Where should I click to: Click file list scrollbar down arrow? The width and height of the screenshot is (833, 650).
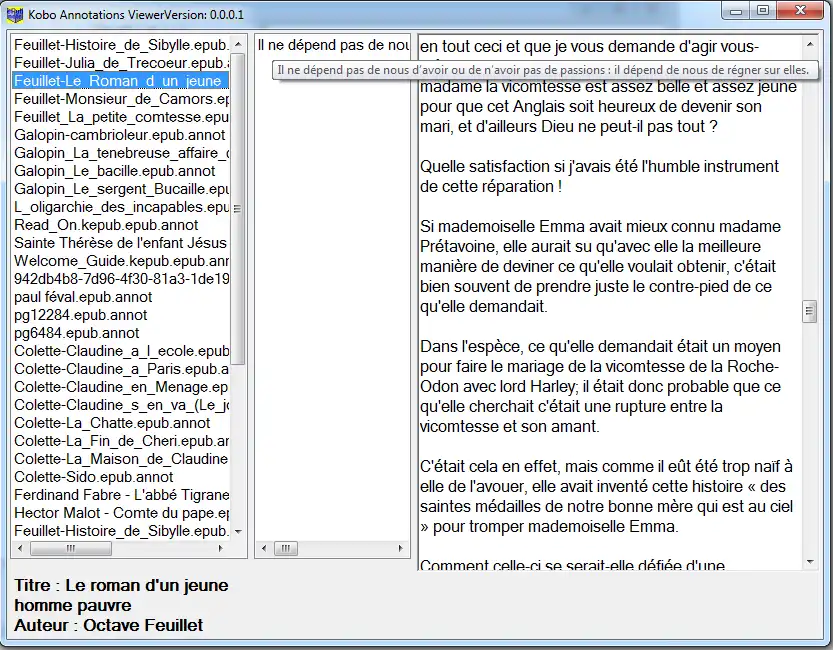pyautogui.click(x=238, y=532)
